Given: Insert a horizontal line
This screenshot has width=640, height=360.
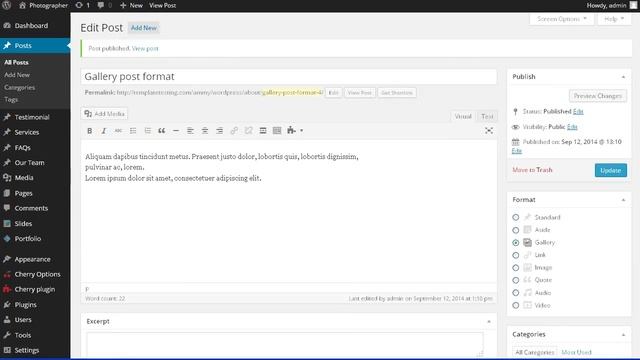Looking at the screenshot, I should coord(176,131).
